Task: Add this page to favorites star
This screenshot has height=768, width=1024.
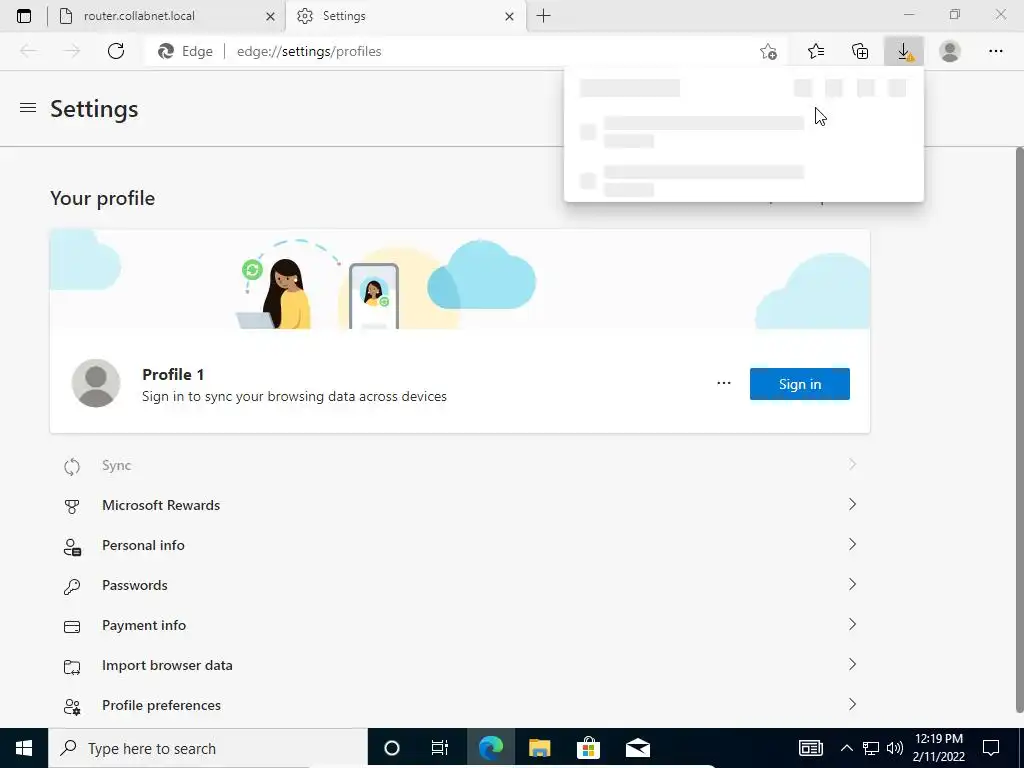Action: tap(768, 52)
